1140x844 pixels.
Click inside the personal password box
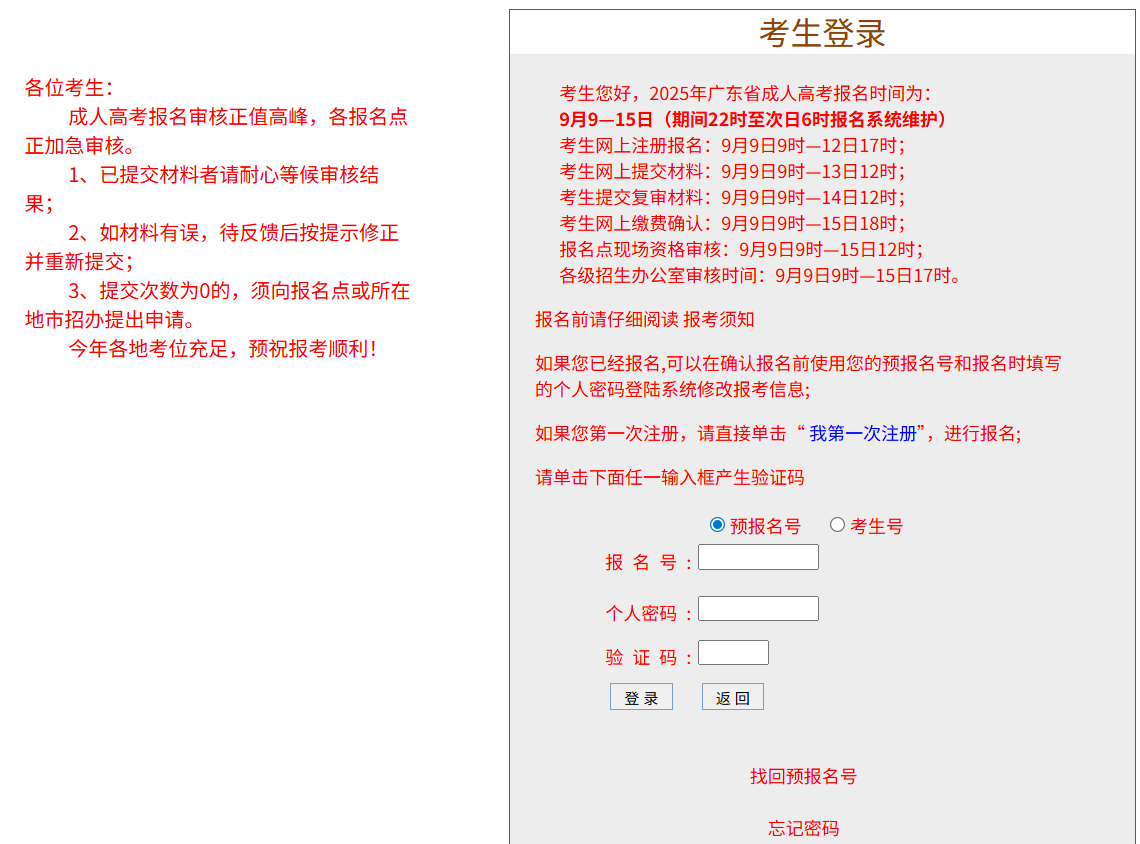click(758, 607)
